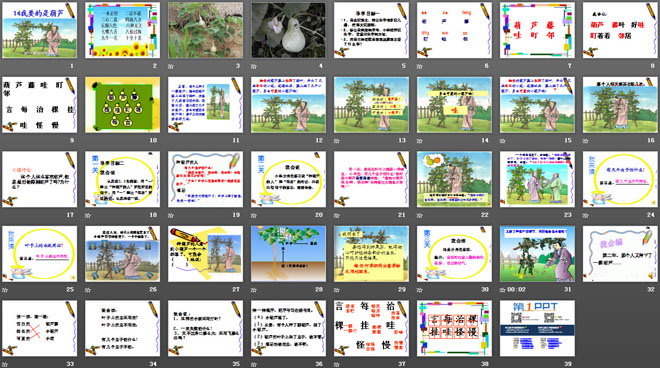Viewport: 660px width, 368px height.
Task: Play animation using star under slide 24
Action: (x=585, y=215)
